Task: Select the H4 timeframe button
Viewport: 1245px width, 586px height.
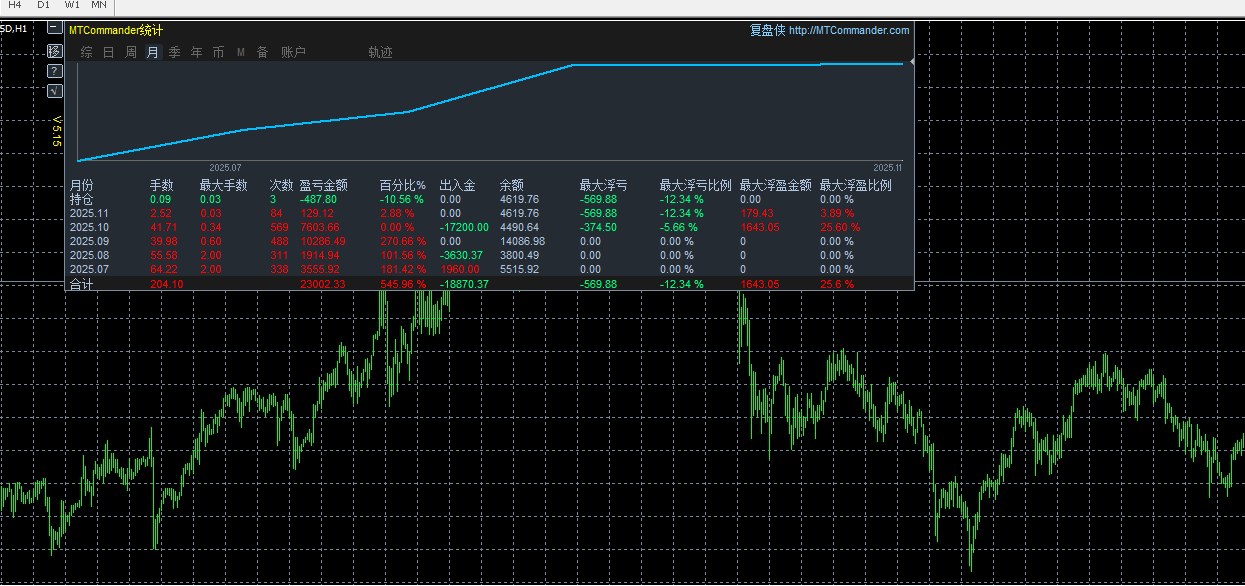Action: tap(15, 5)
